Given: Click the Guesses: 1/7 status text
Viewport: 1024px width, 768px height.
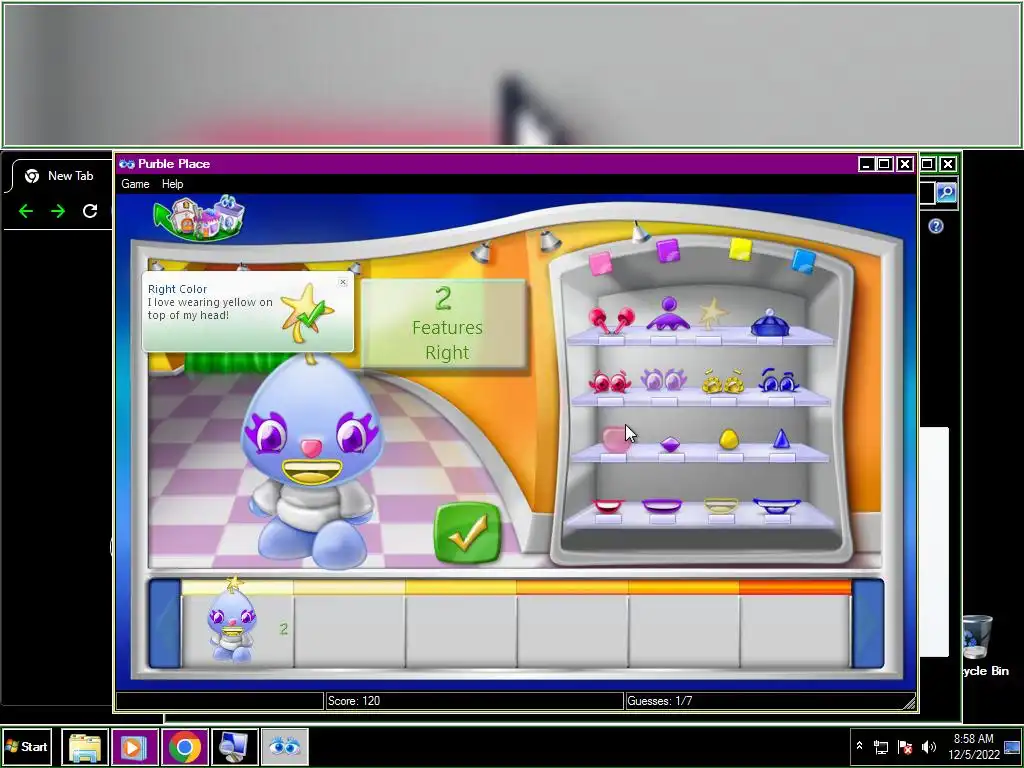Looking at the screenshot, I should tap(659, 701).
